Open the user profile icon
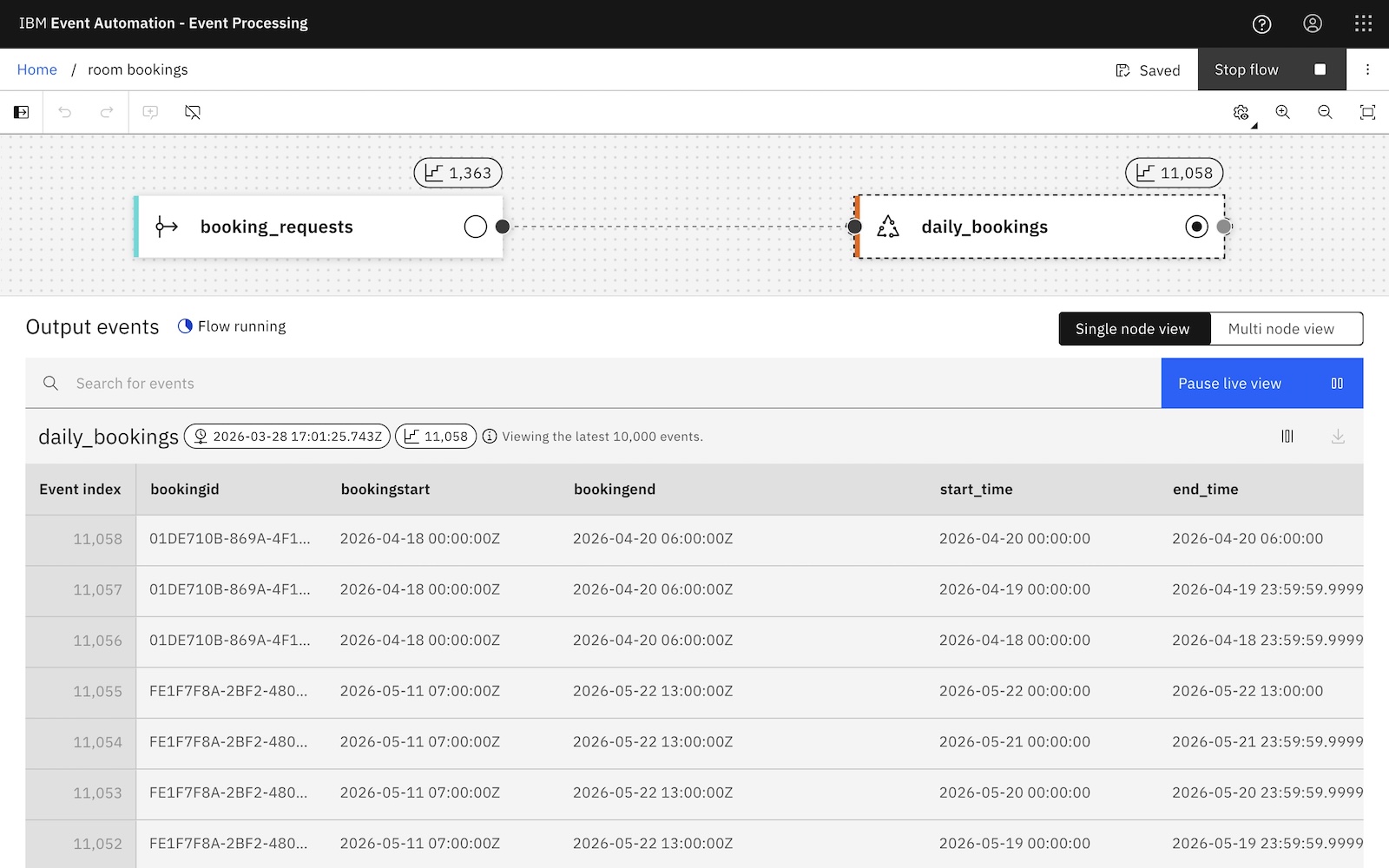The width and height of the screenshot is (1389, 868). (x=1313, y=24)
